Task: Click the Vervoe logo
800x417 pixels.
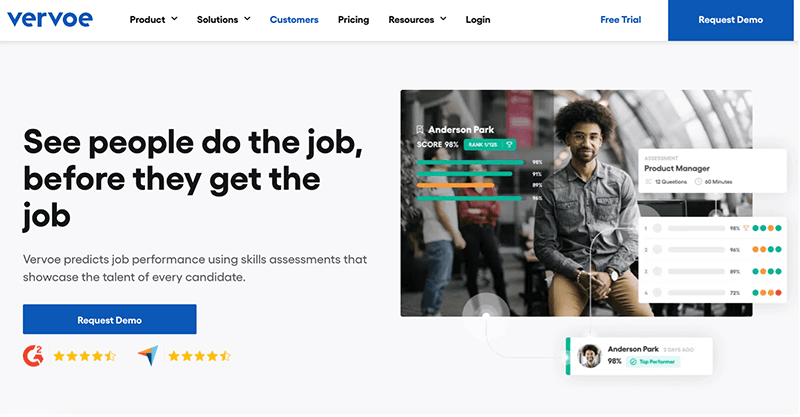Action: [50, 19]
